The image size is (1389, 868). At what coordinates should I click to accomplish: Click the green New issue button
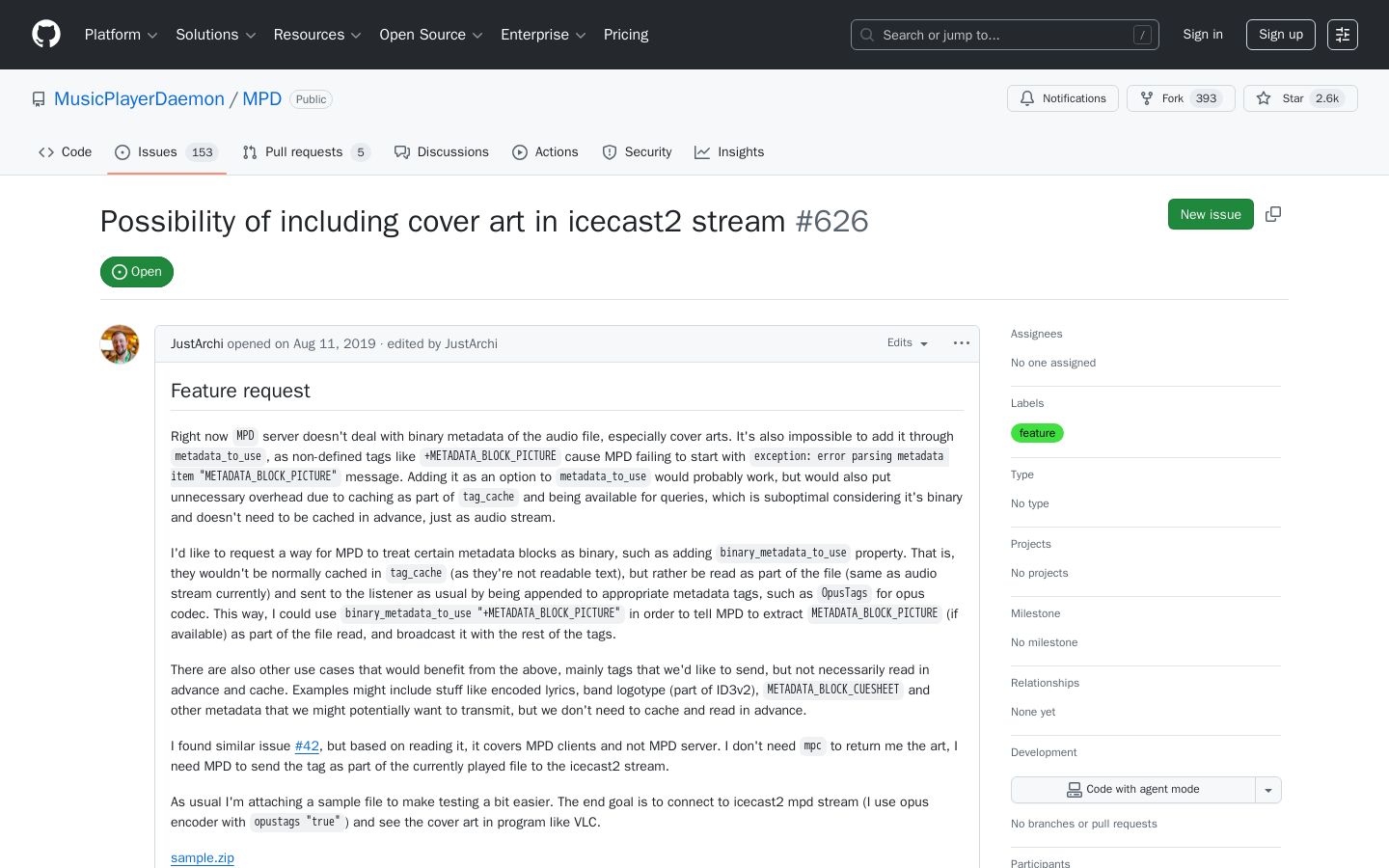[x=1211, y=214]
